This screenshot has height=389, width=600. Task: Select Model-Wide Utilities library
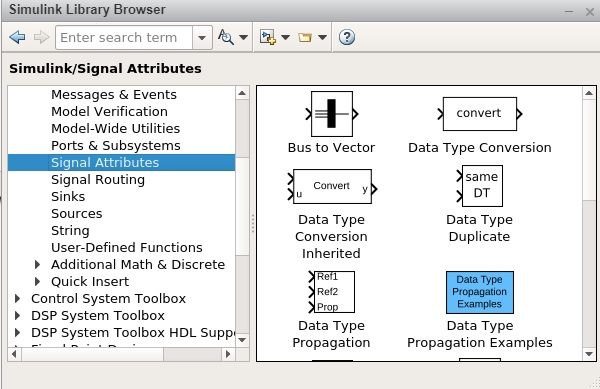pyautogui.click(x=116, y=129)
